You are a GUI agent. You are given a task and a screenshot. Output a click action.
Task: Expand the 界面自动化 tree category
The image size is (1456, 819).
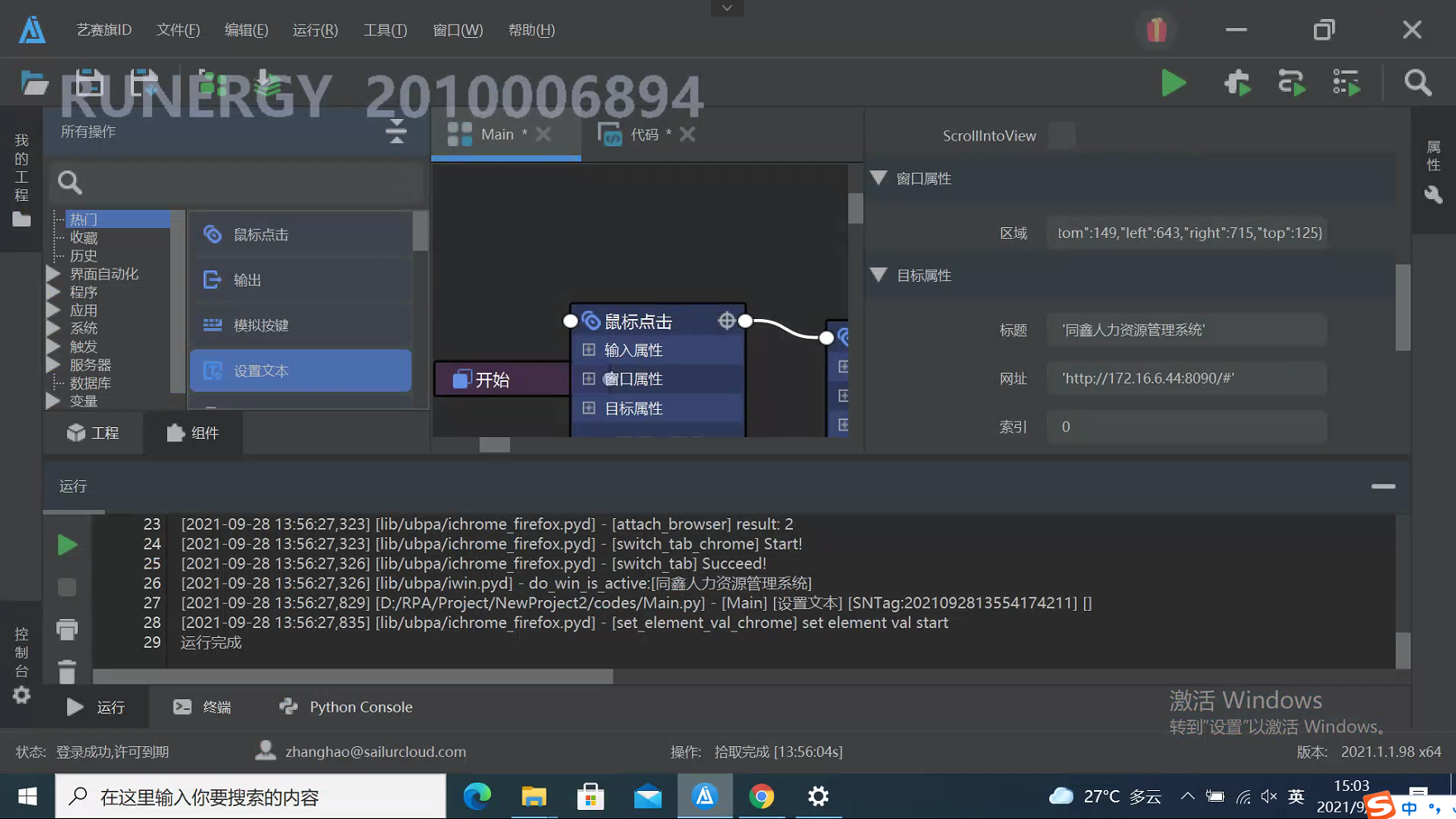[x=54, y=274]
